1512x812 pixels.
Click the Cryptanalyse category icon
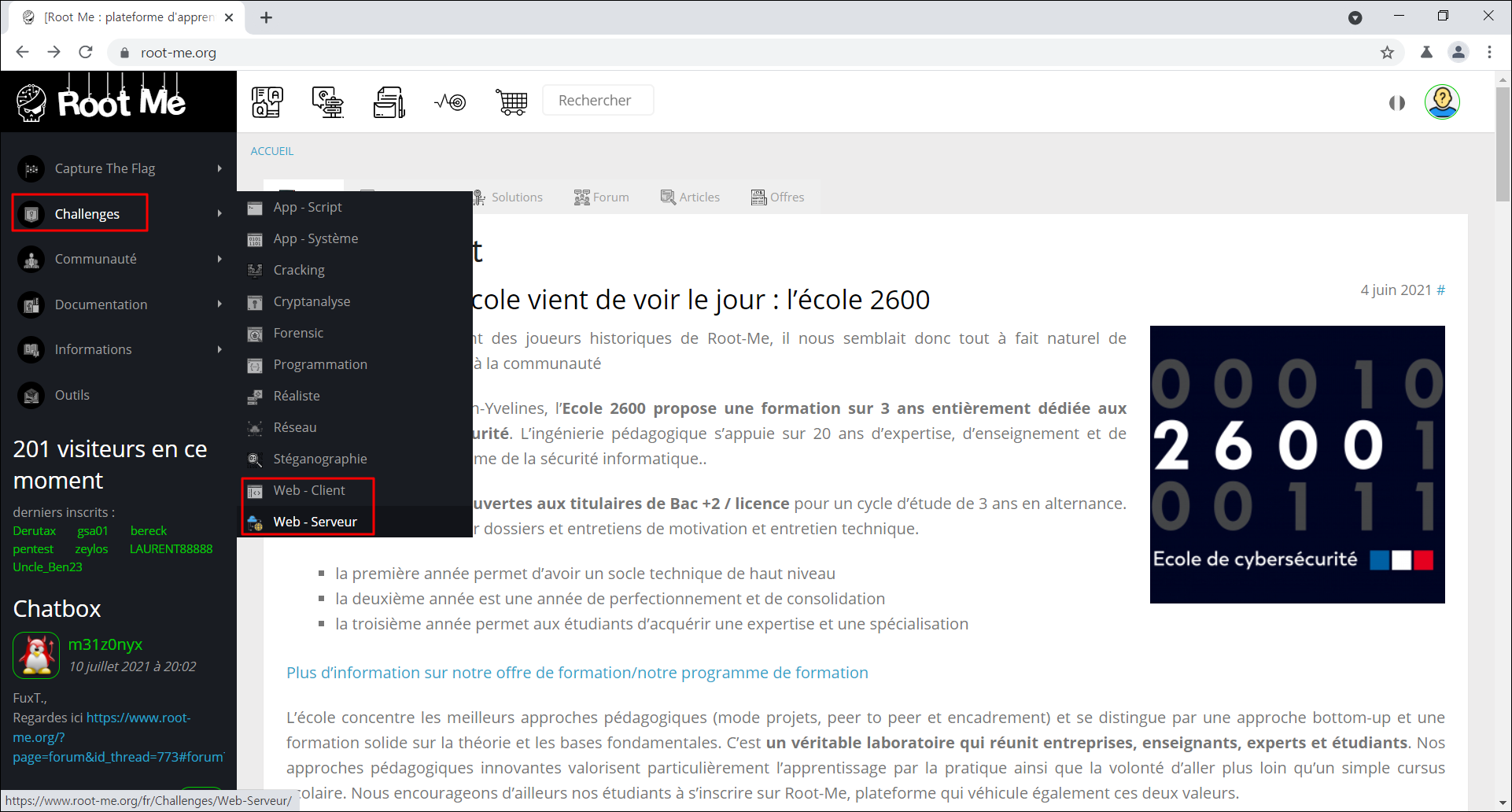point(255,302)
